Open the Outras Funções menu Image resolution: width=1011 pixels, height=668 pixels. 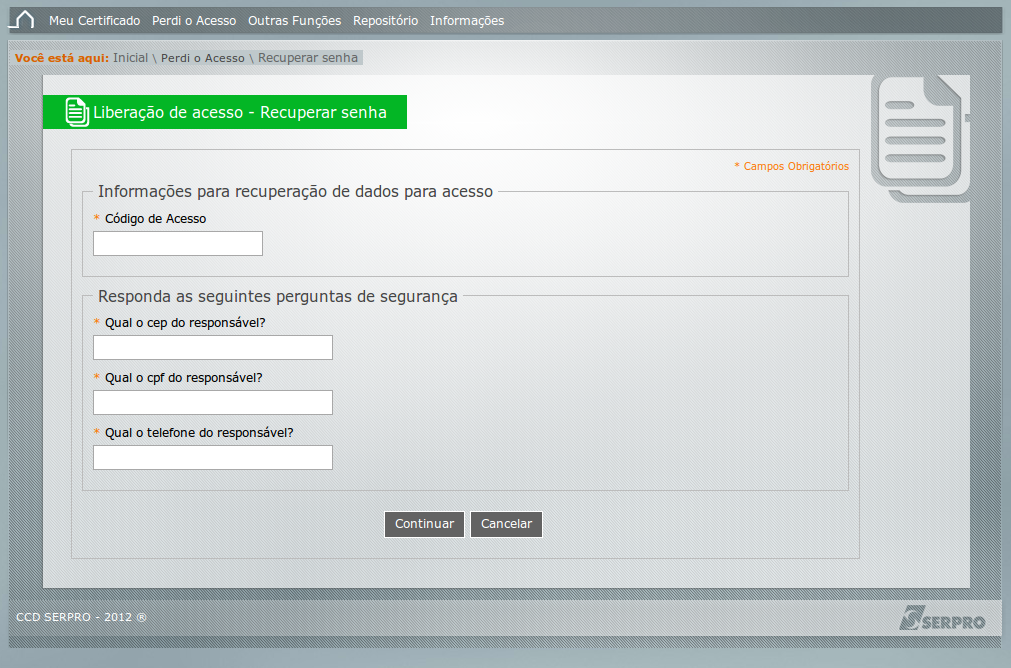pyautogui.click(x=294, y=21)
